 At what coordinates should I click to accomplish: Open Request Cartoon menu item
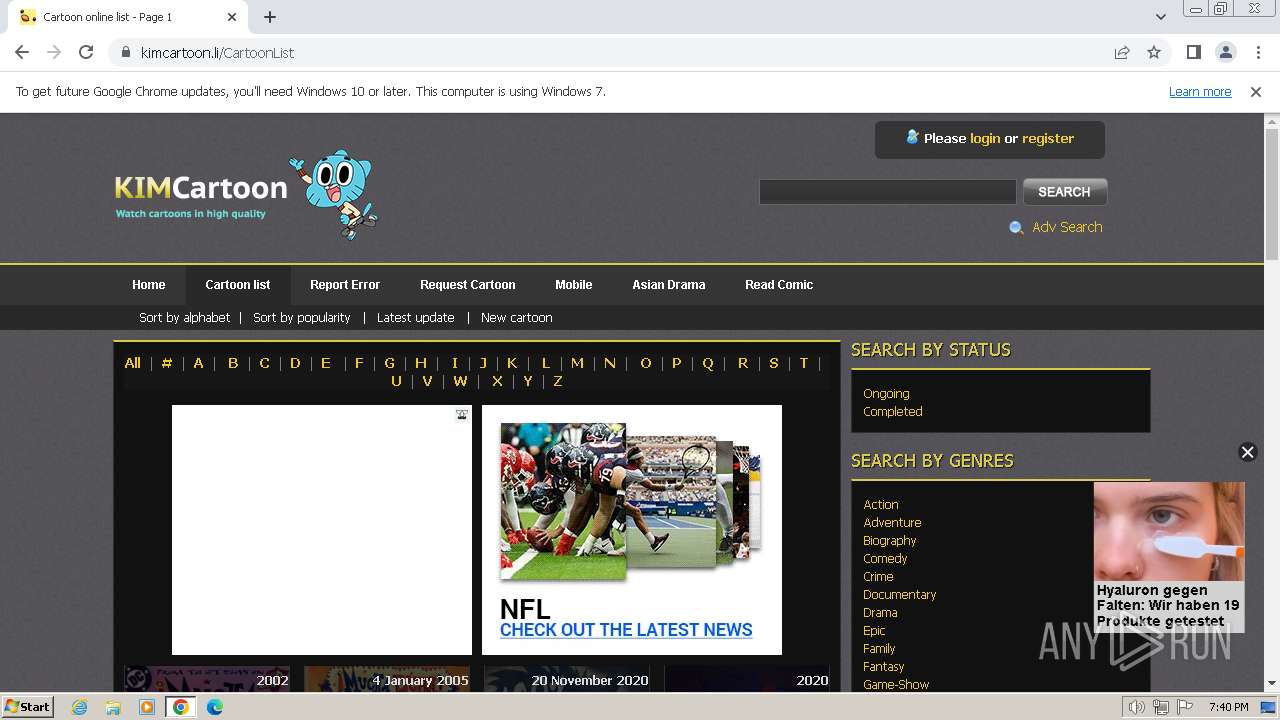(468, 284)
